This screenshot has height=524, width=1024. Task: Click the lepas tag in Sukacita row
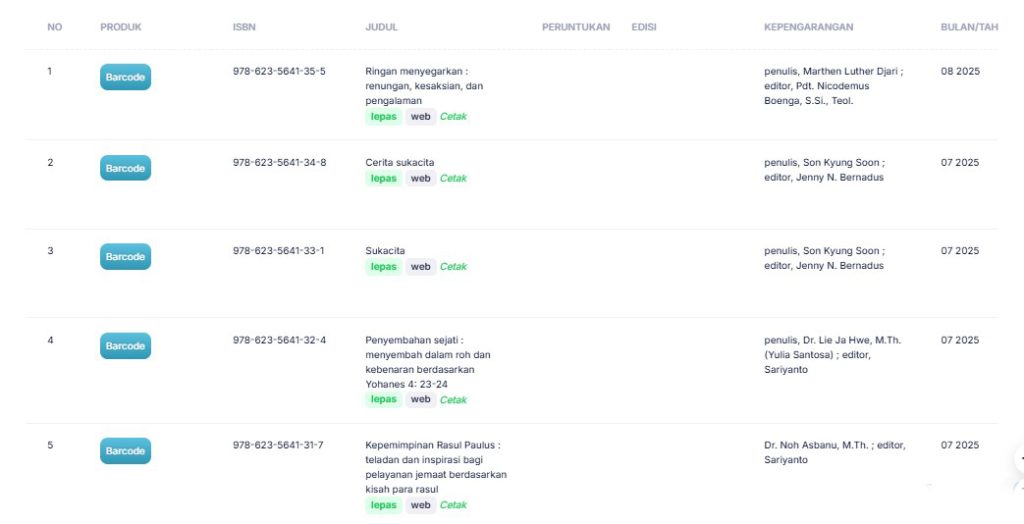[x=384, y=267]
